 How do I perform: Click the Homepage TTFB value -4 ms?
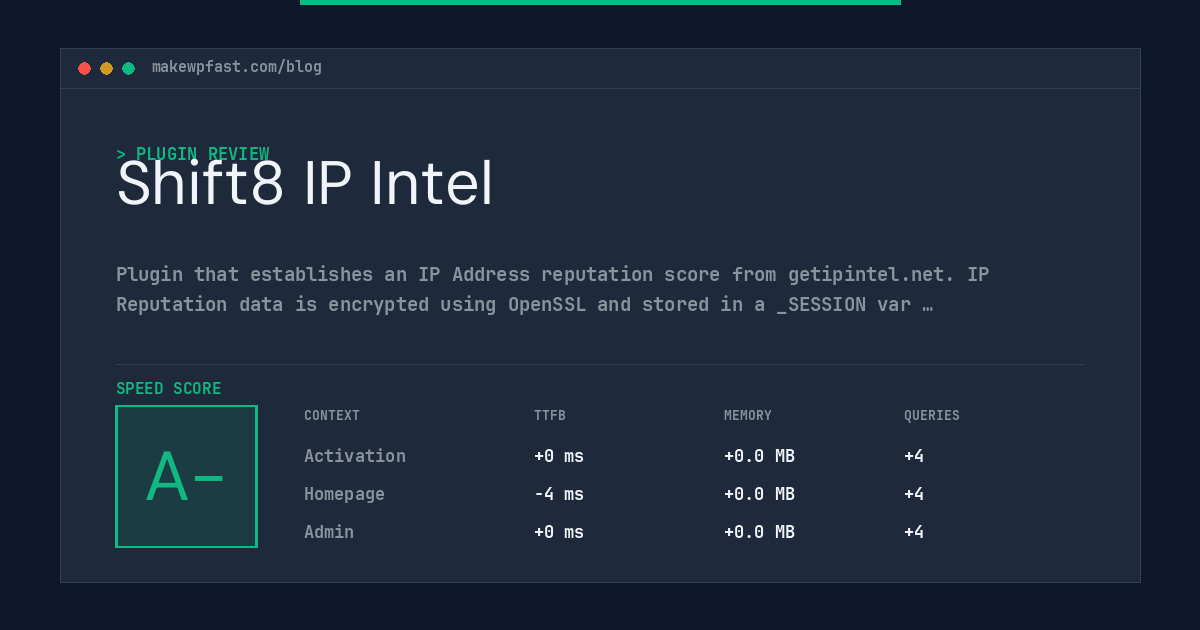[x=559, y=494]
